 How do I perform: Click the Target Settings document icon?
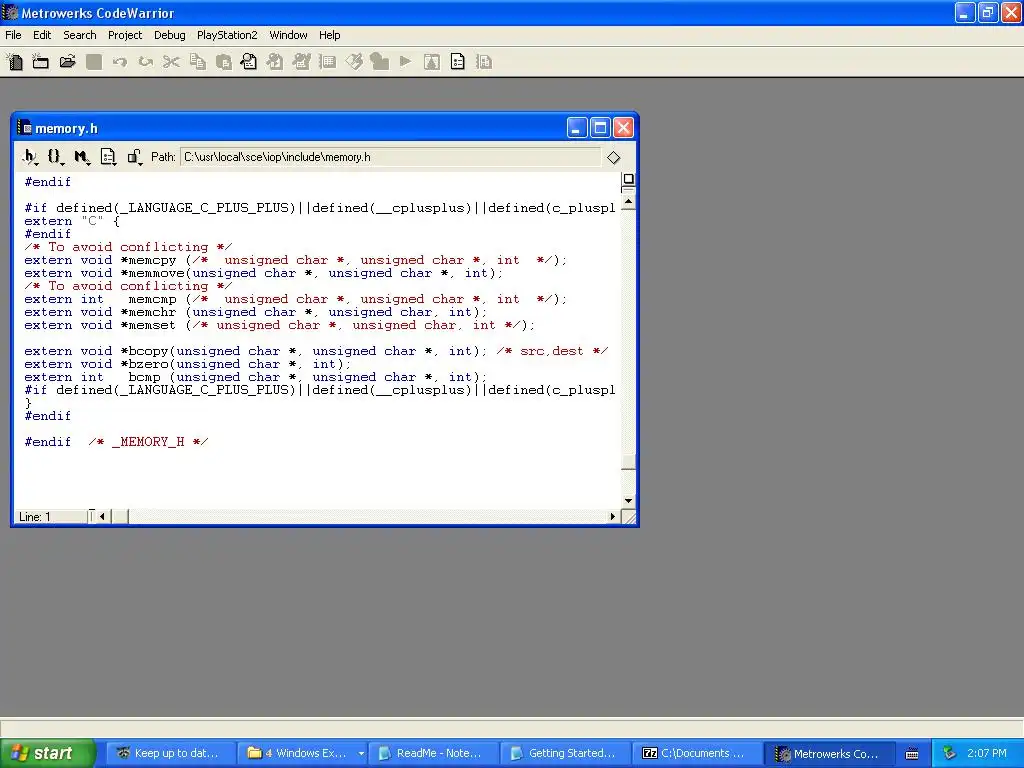tap(458, 62)
